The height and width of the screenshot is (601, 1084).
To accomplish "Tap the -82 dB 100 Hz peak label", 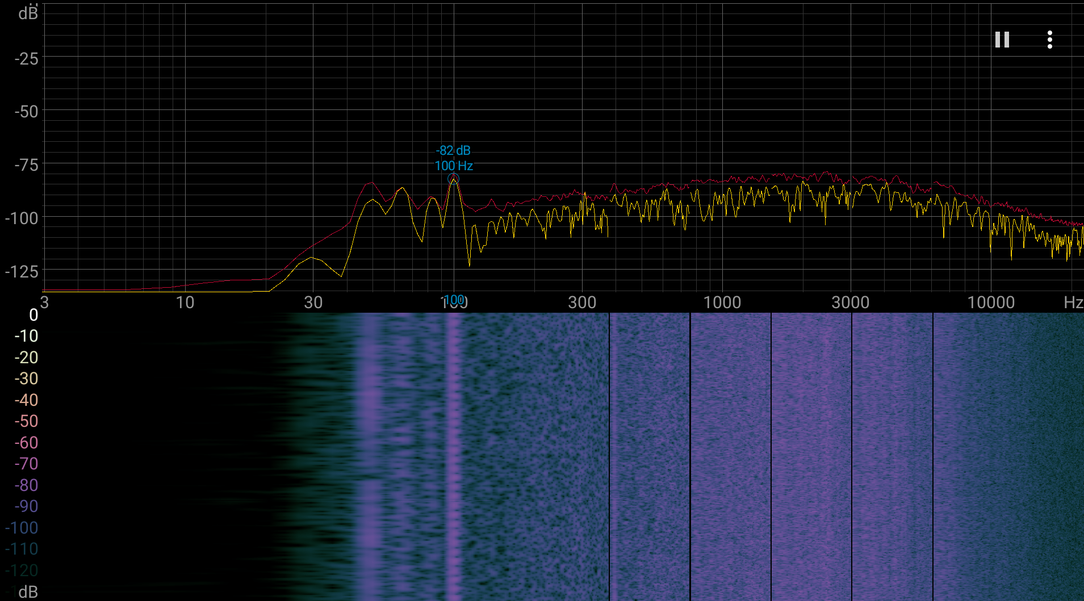I will pos(454,158).
